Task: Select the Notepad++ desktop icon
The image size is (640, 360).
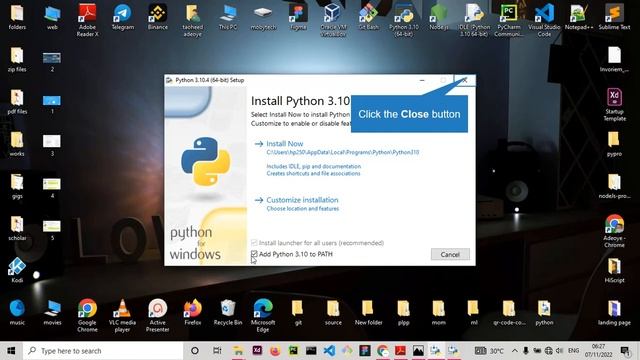Action: click(x=579, y=17)
